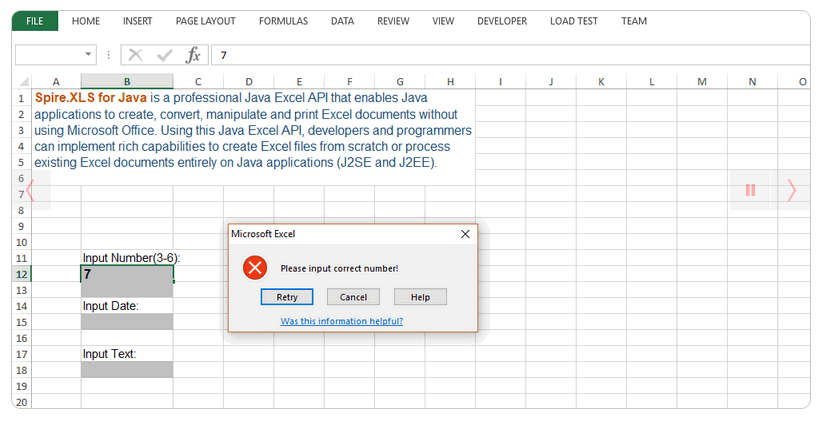Select column B header
The height and width of the screenshot is (421, 821).
[127, 82]
